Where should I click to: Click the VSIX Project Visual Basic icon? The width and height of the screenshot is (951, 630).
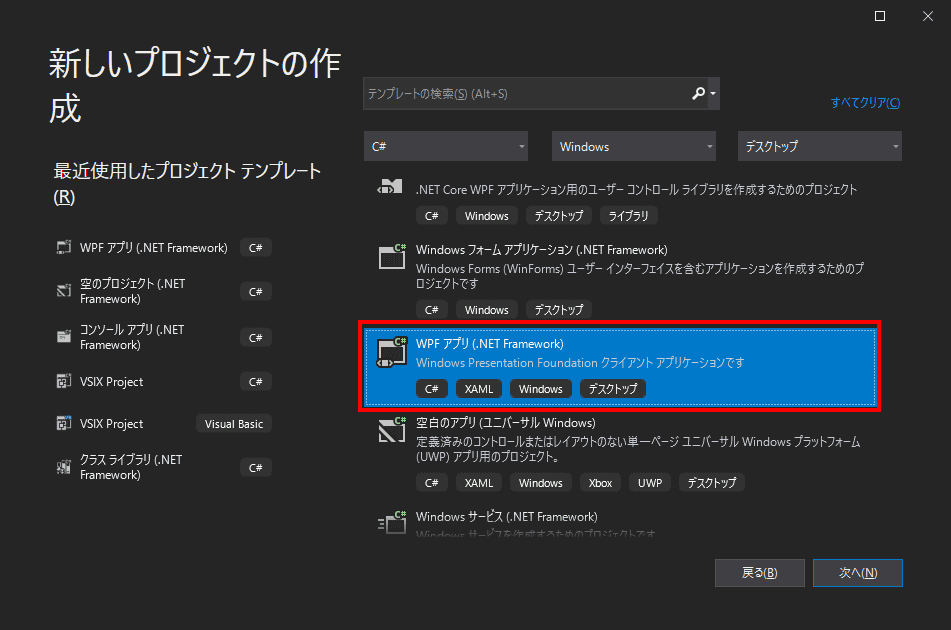(x=64, y=423)
